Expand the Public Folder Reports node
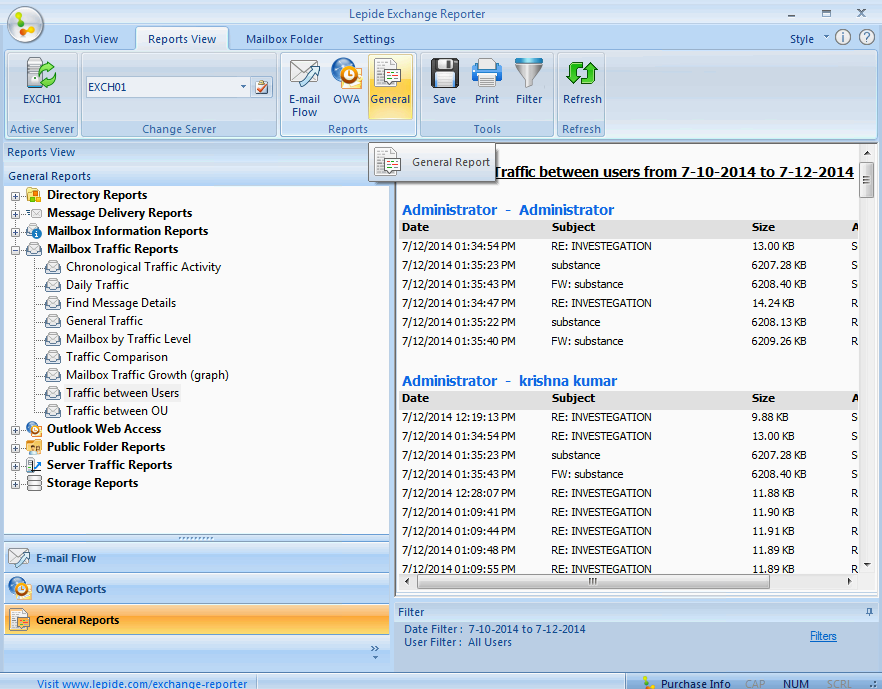Screen dimensions: 882x689 pos(15,448)
